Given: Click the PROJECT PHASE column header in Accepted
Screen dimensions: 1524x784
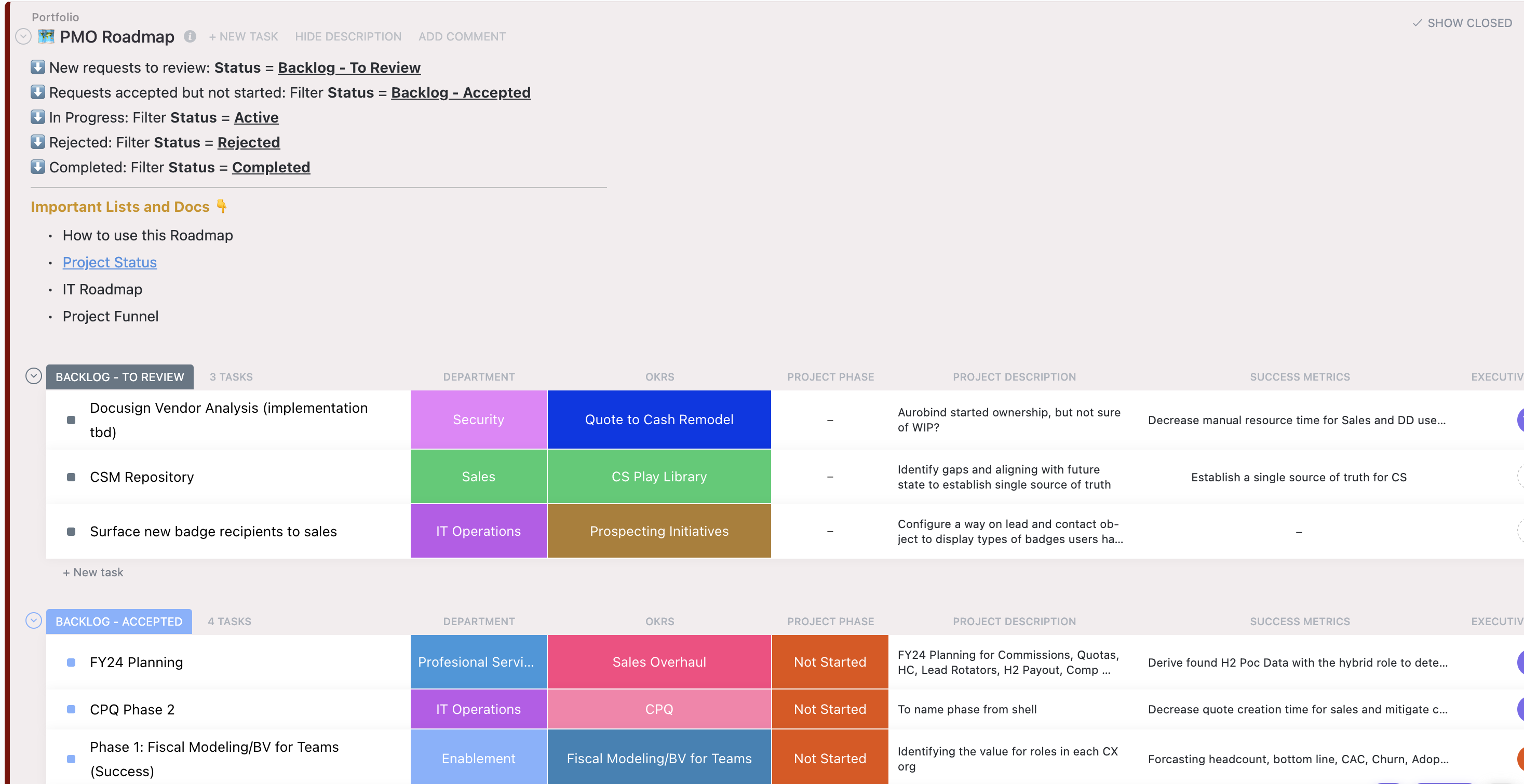Looking at the screenshot, I should tap(830, 621).
